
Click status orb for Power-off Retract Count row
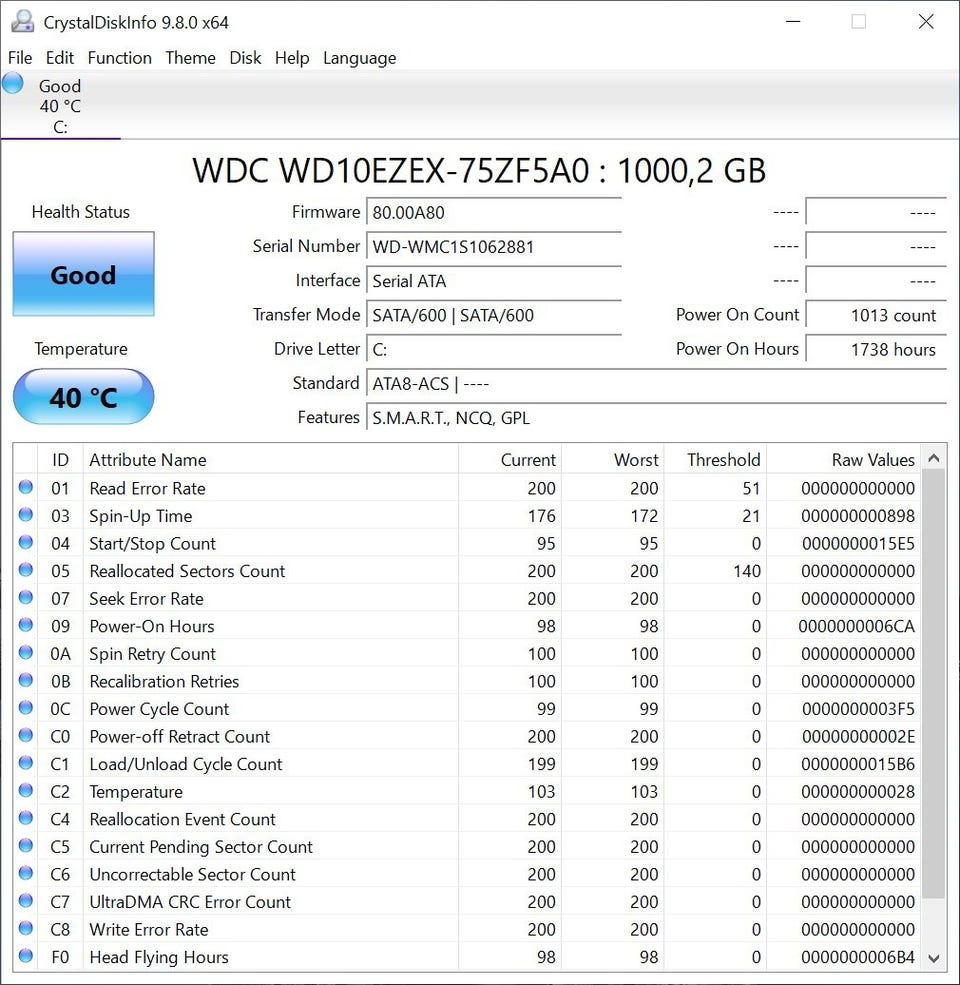click(x=26, y=735)
